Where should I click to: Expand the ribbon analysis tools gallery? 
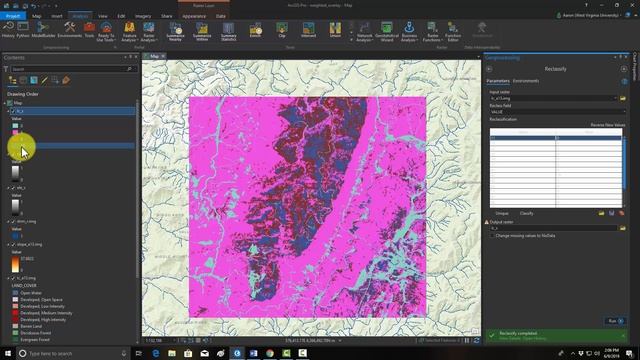coord(351,40)
